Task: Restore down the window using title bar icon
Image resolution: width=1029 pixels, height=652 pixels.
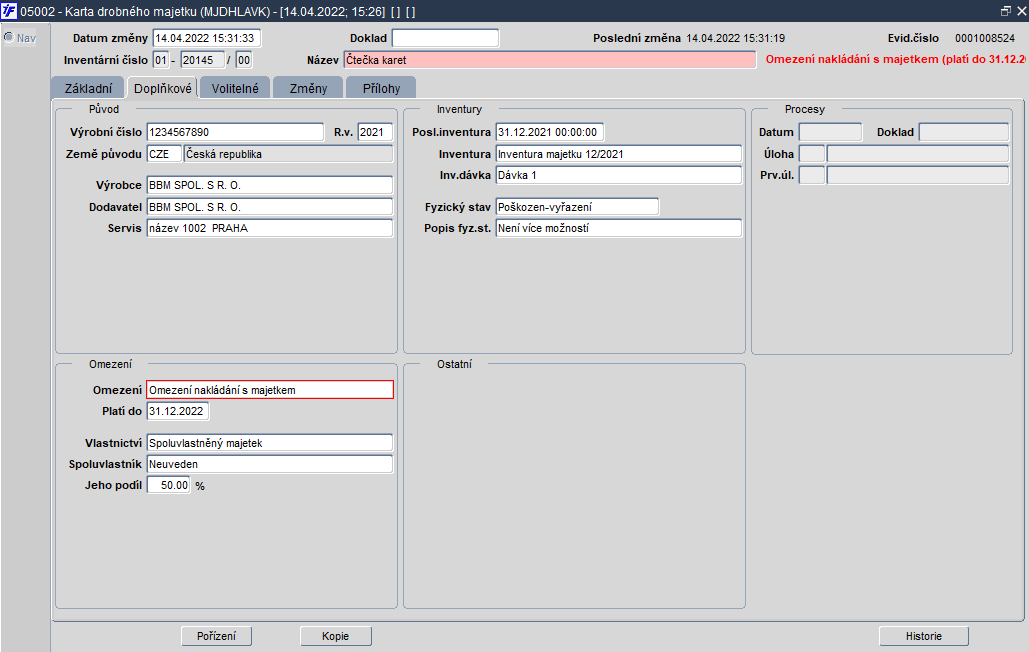Action: 1005,11
